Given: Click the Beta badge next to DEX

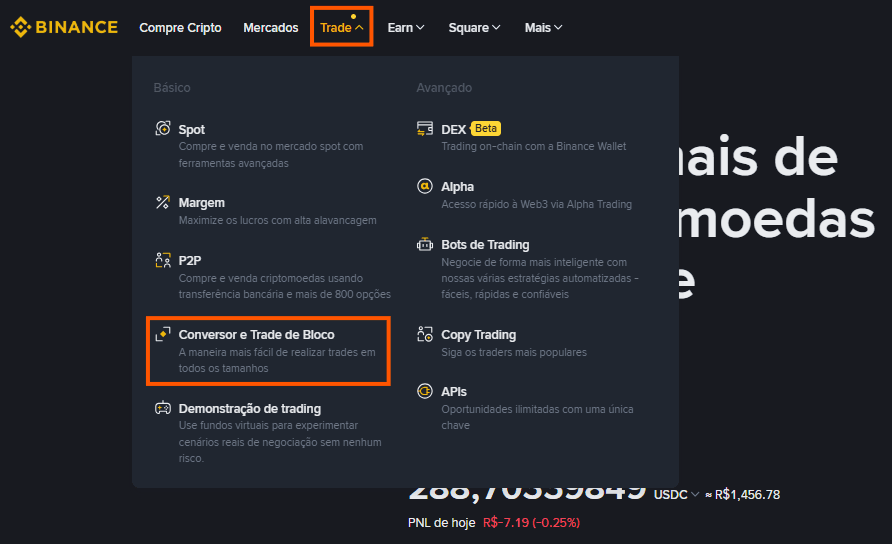Looking at the screenshot, I should pyautogui.click(x=486, y=129).
